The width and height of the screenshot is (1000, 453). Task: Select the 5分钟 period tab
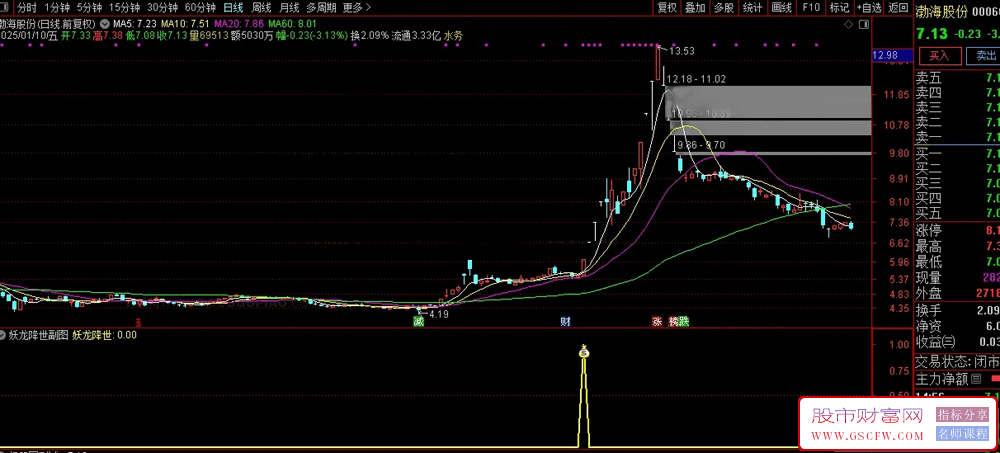(x=89, y=8)
